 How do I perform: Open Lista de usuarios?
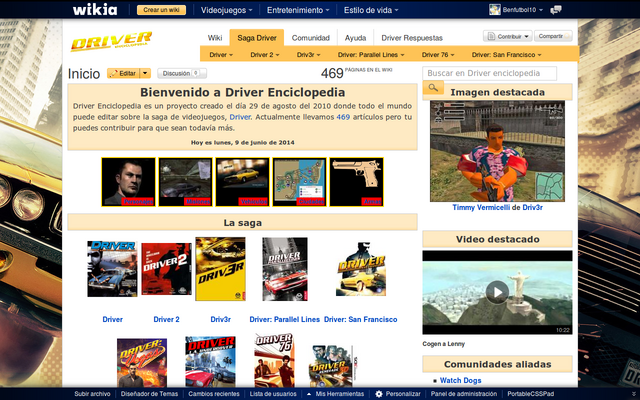(273, 394)
